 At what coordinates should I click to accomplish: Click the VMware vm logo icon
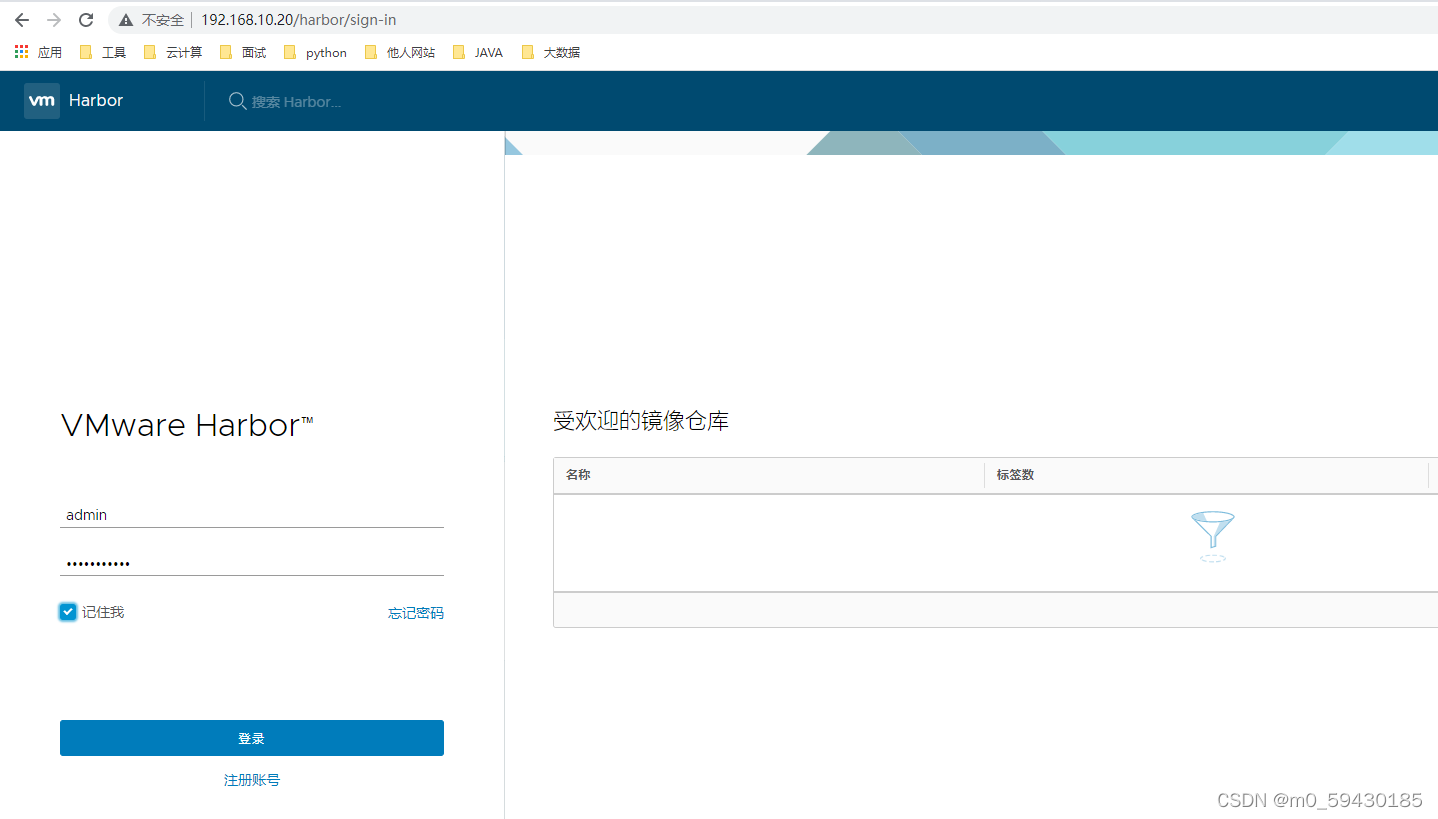42,101
